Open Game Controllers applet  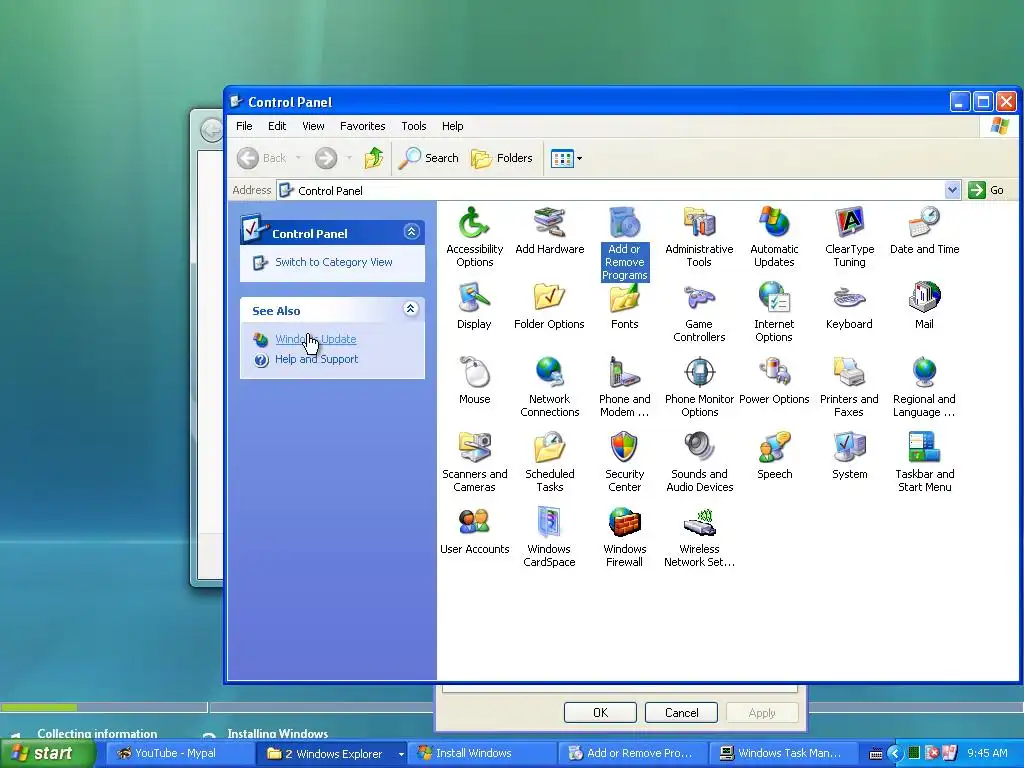(x=699, y=312)
